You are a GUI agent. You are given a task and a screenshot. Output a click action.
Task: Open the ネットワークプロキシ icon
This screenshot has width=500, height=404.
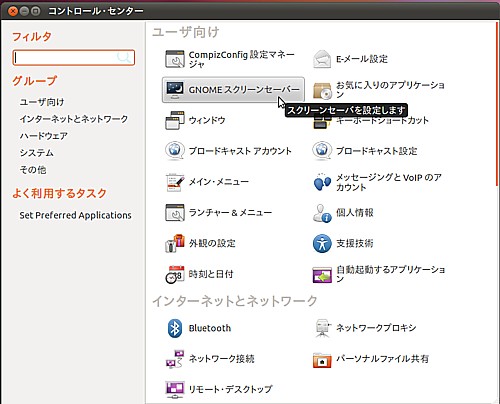322,328
